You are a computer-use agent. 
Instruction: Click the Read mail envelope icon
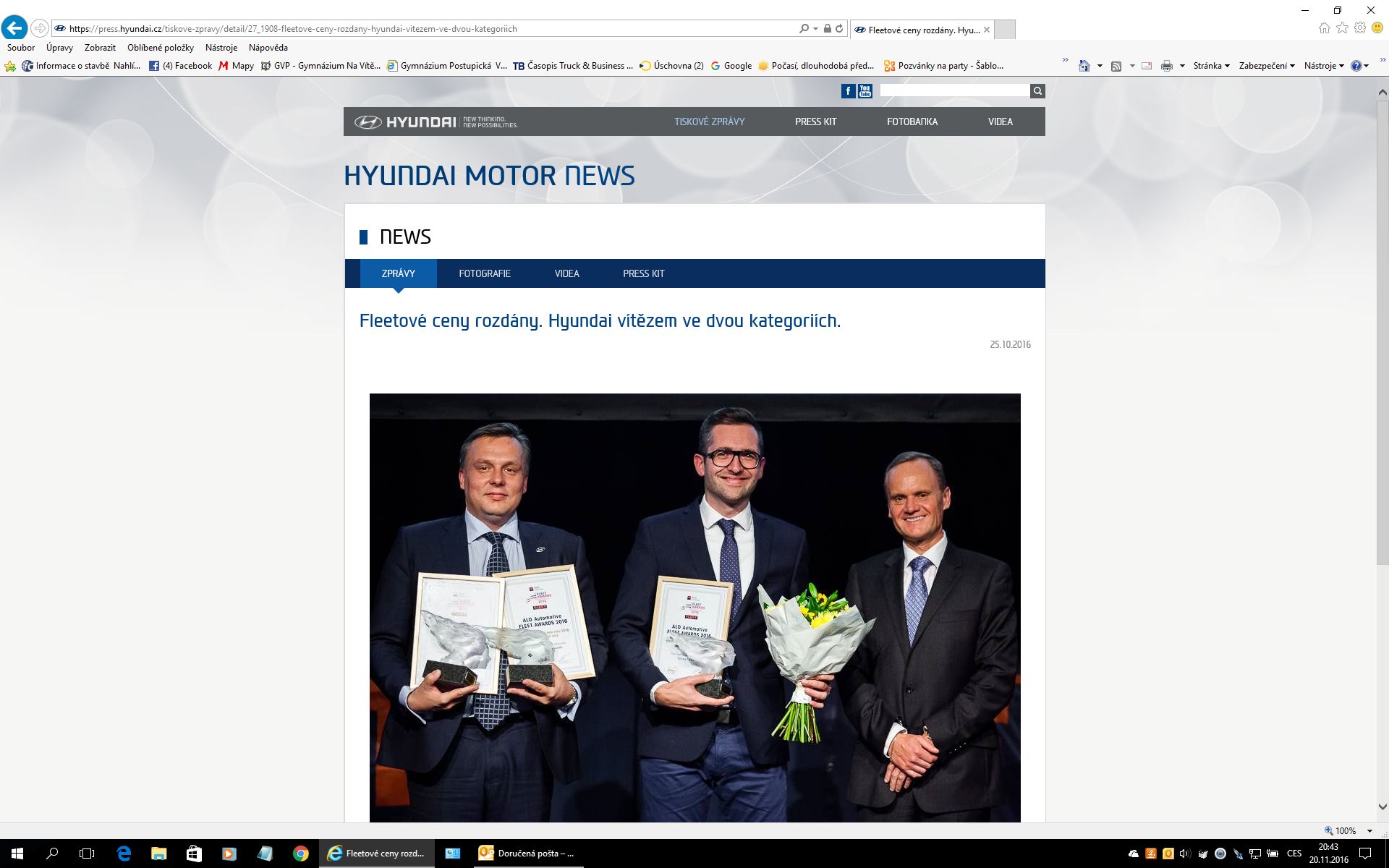point(1147,66)
